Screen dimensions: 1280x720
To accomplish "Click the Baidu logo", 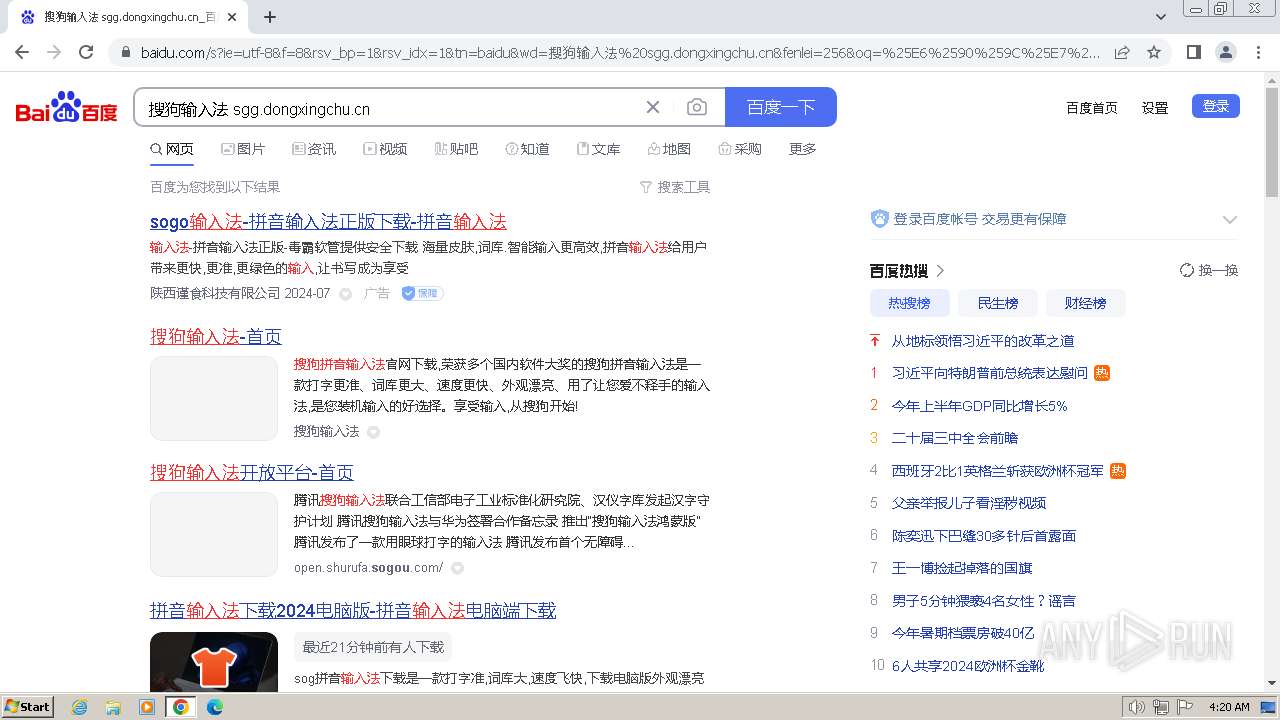I will (x=66, y=107).
